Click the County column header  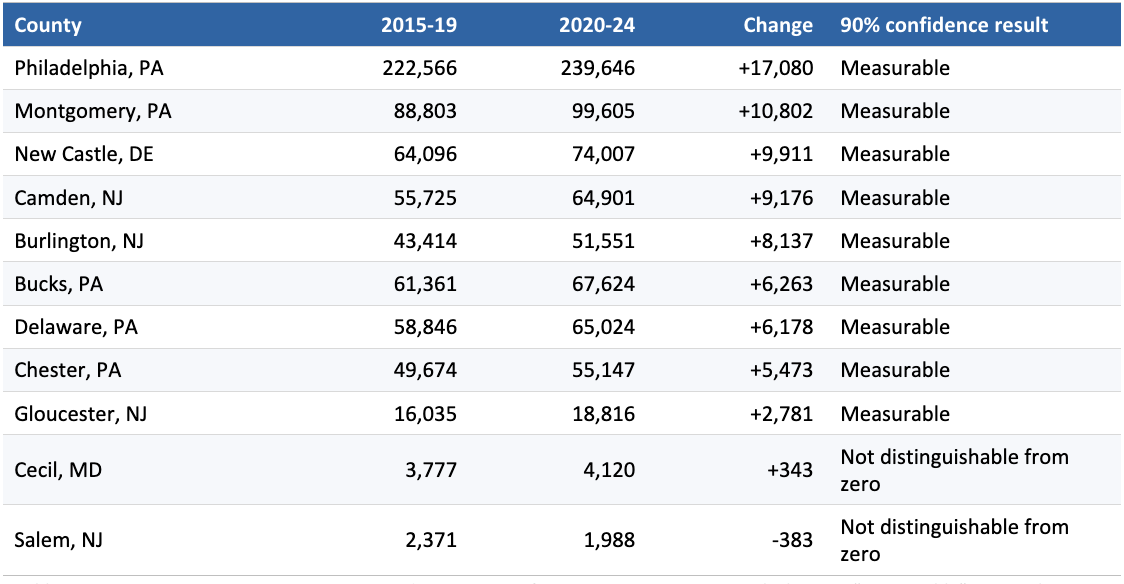[48, 25]
